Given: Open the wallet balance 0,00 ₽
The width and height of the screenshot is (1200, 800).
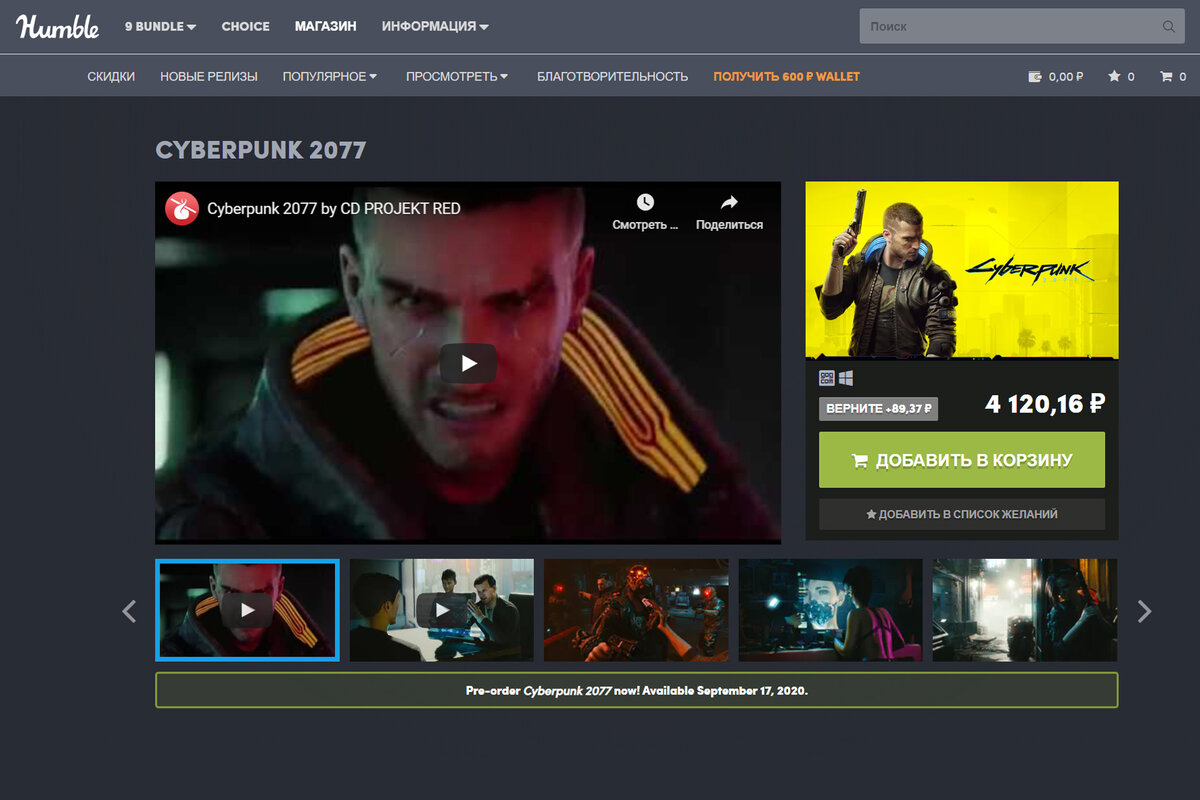Looking at the screenshot, I should tap(1056, 76).
